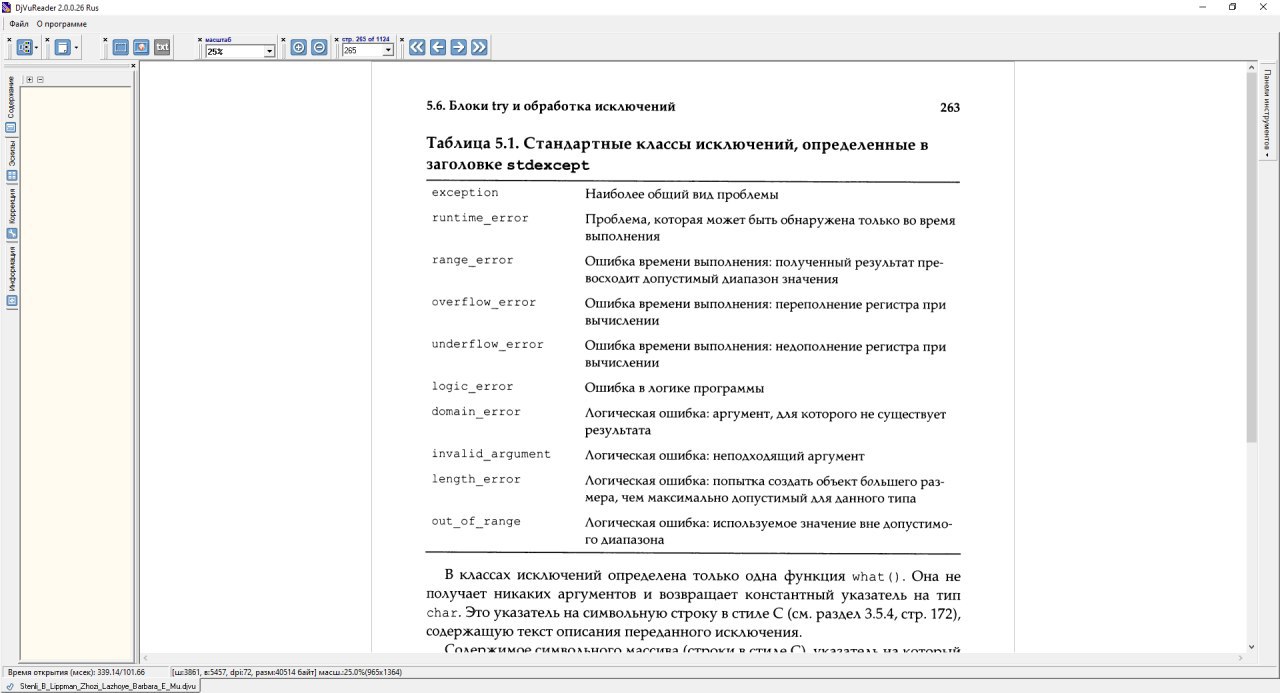Open the page view dropdown arrow

(76, 47)
